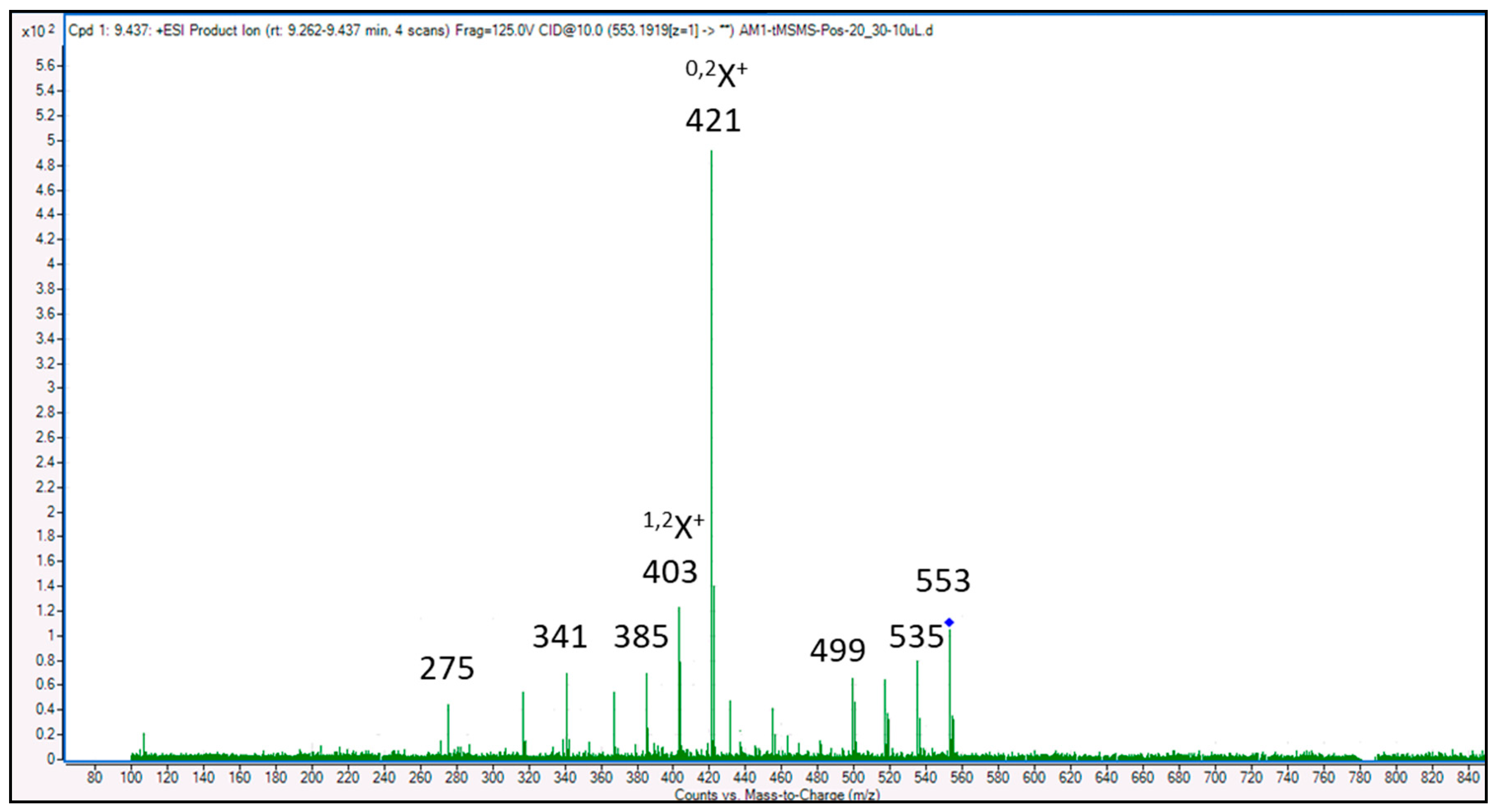Click the spectrum title text starting with Cpd 1
This screenshot has height=812, width=1496.
(x=500, y=31)
